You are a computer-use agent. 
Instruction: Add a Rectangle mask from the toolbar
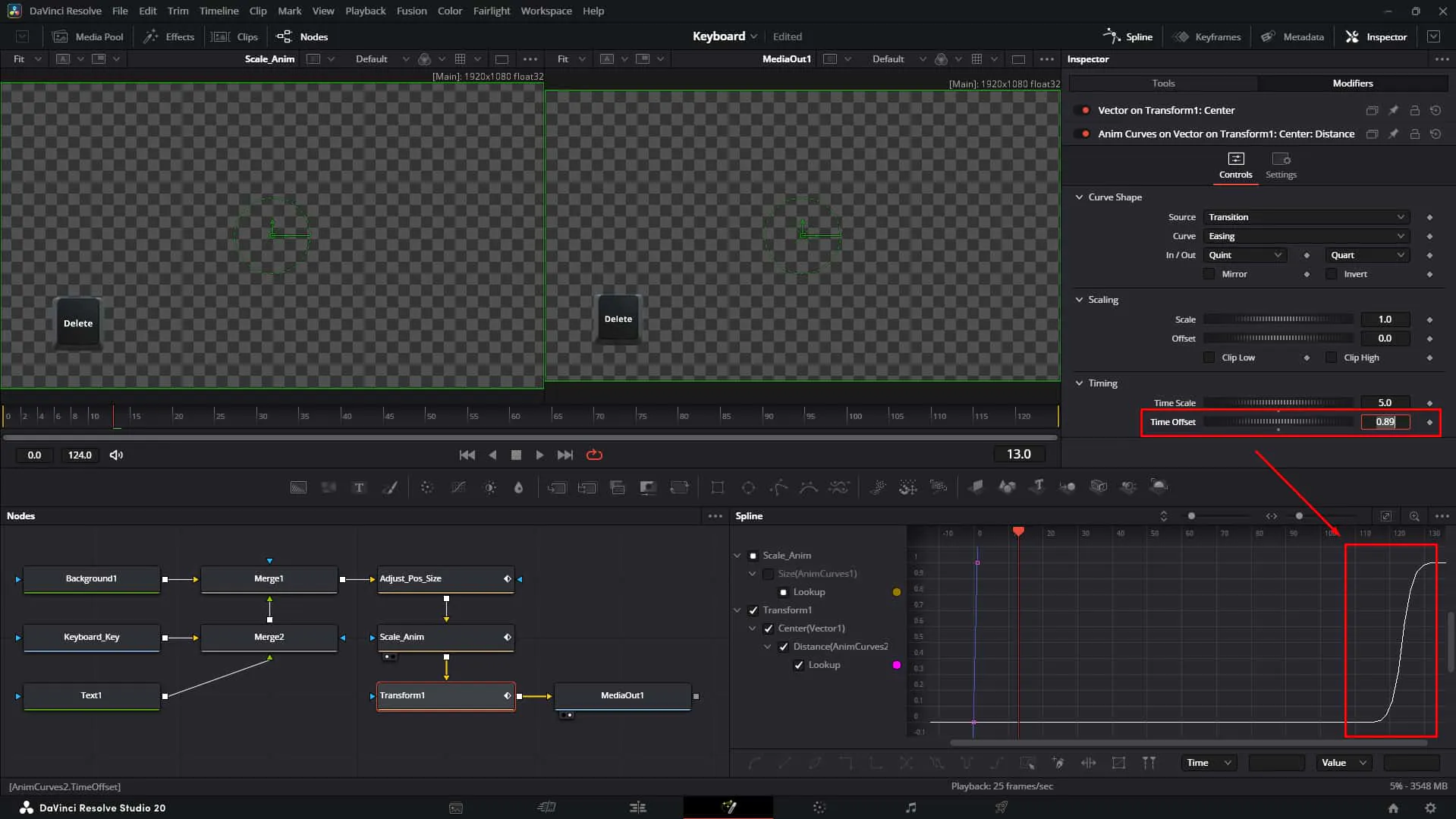(717, 487)
